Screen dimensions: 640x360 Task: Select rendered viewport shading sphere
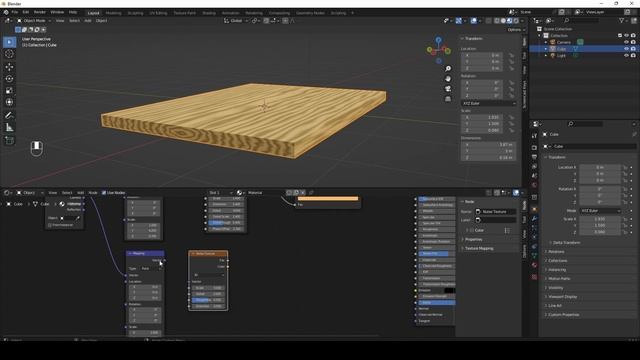click(x=516, y=20)
